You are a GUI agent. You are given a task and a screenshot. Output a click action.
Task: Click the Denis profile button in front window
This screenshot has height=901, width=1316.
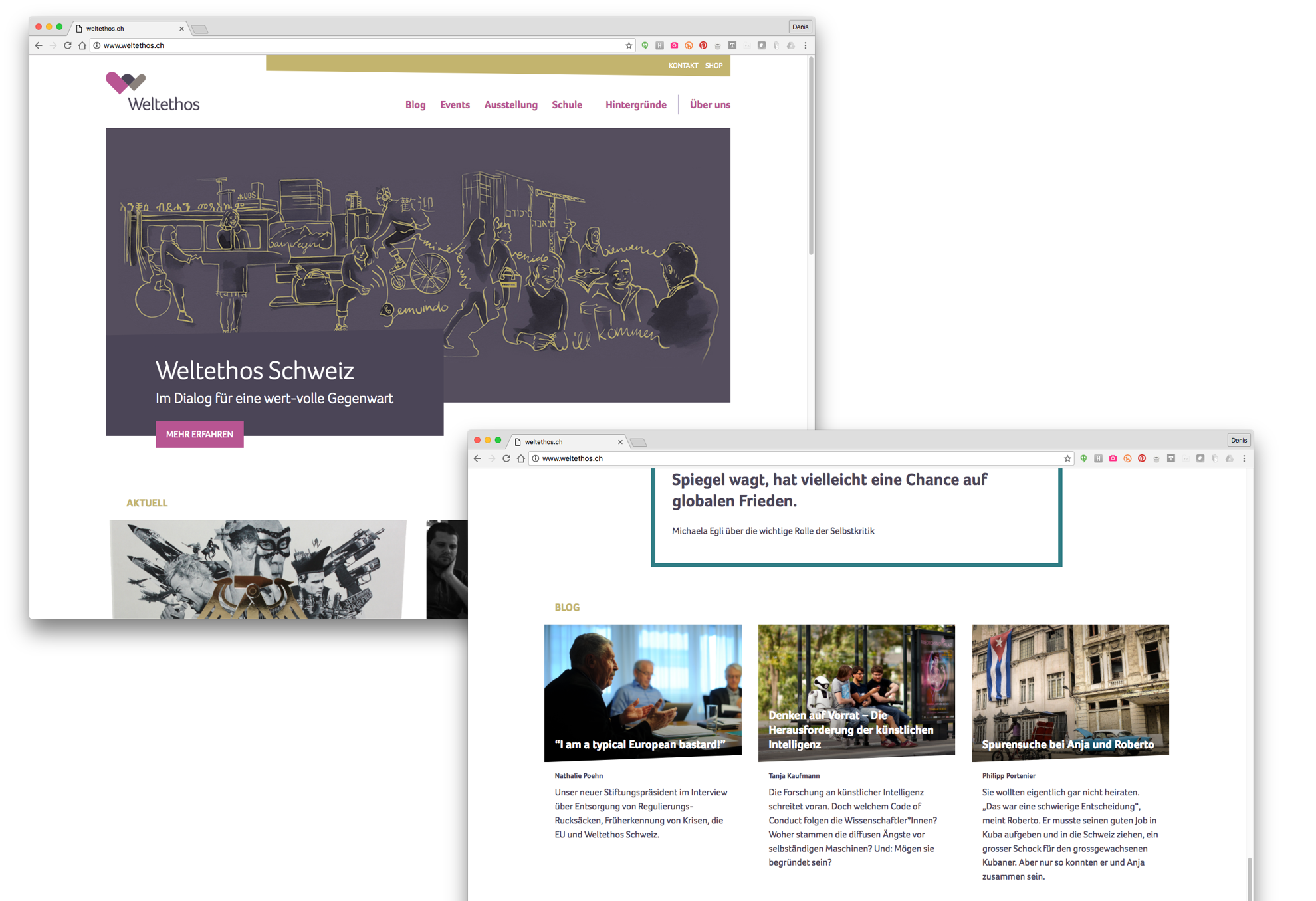(1238, 440)
